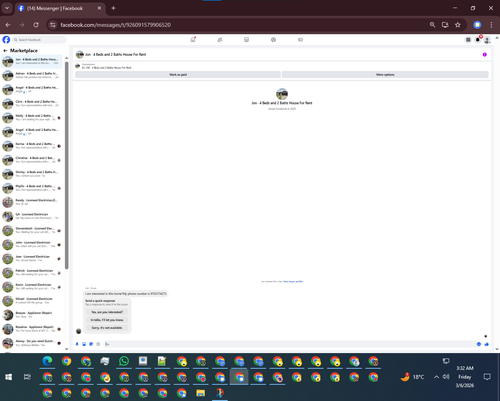
Task: Open a new browser tab
Action: point(113,8)
